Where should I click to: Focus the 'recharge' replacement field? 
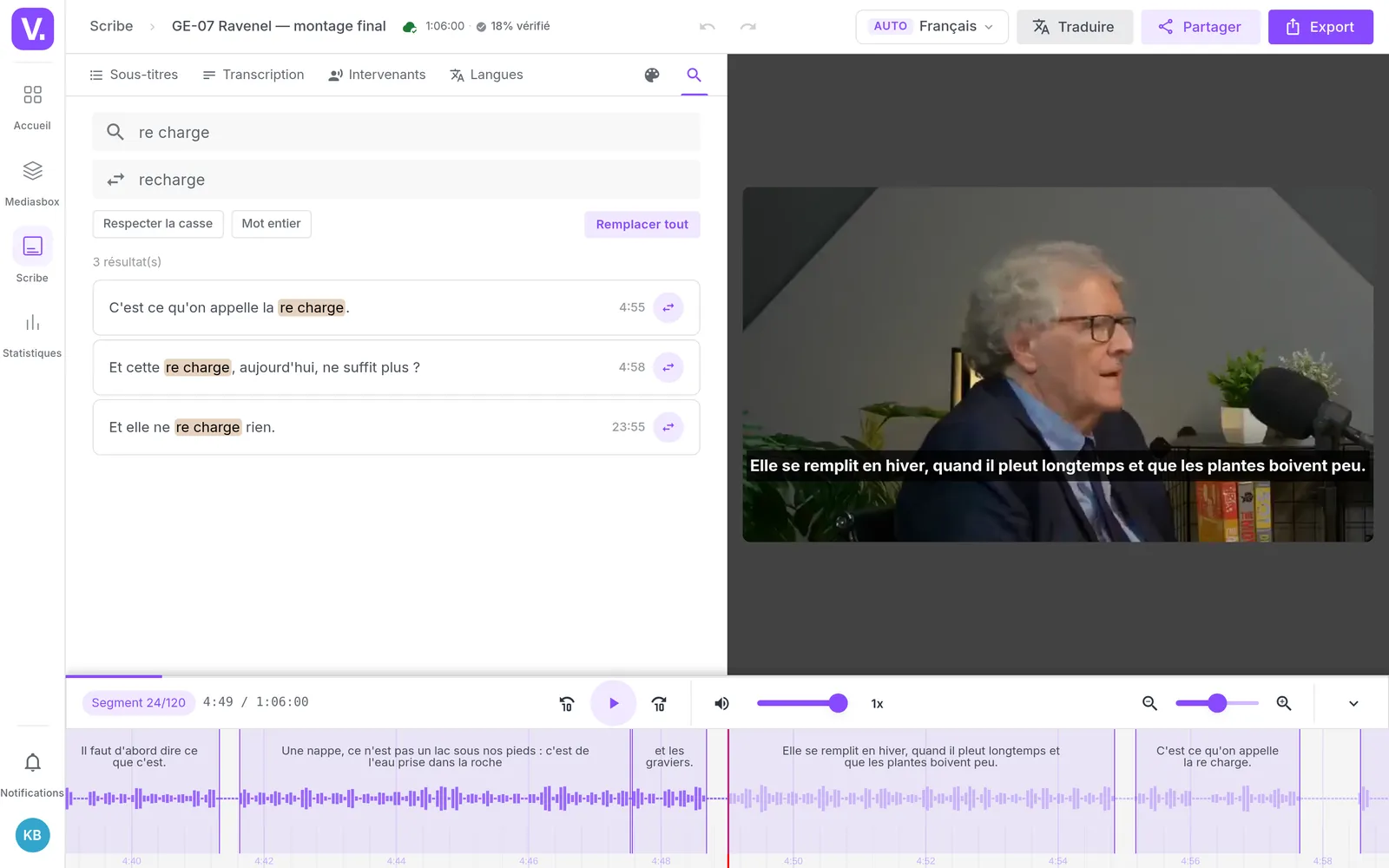(396, 180)
